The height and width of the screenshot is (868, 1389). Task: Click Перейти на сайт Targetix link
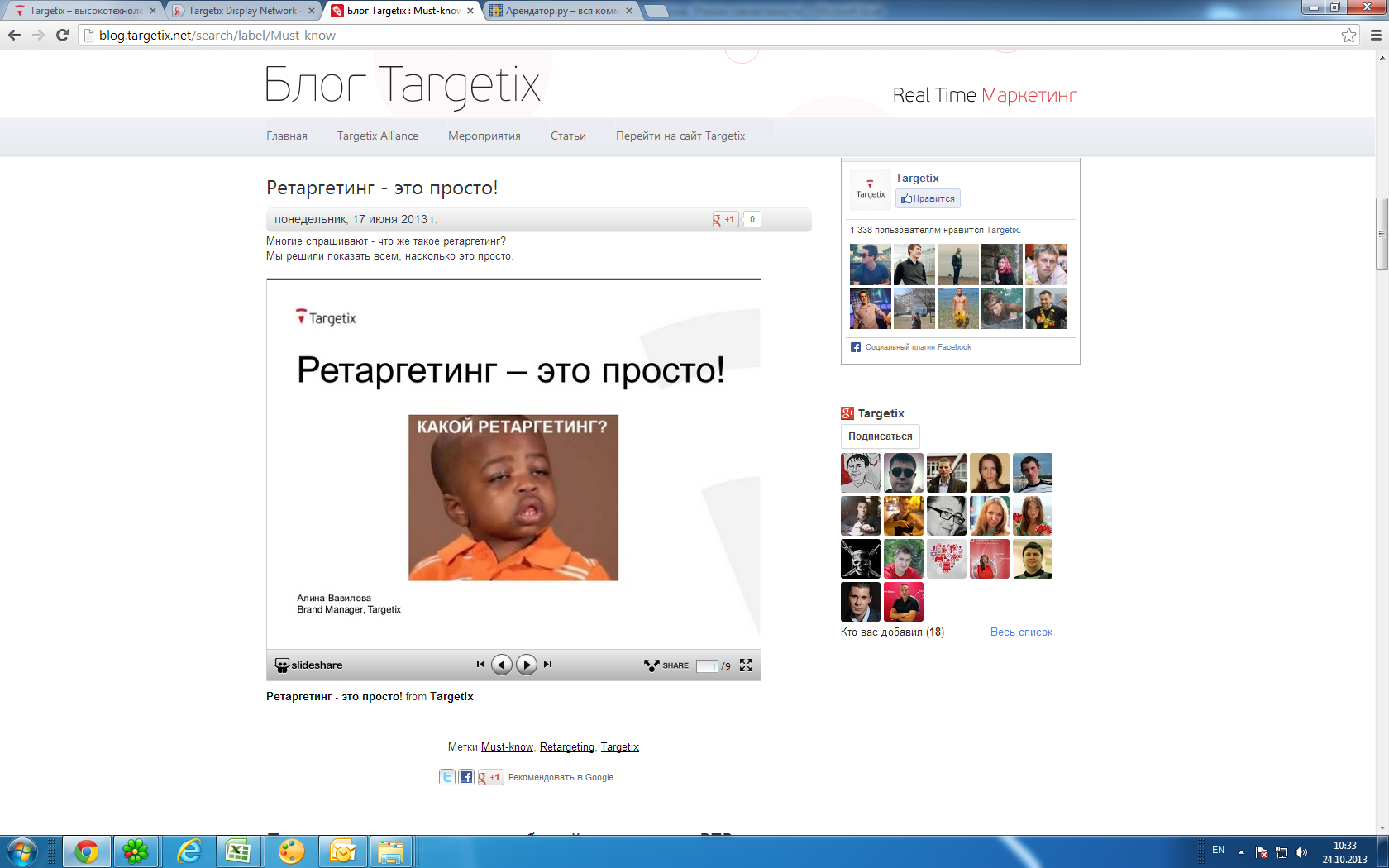[x=680, y=136]
